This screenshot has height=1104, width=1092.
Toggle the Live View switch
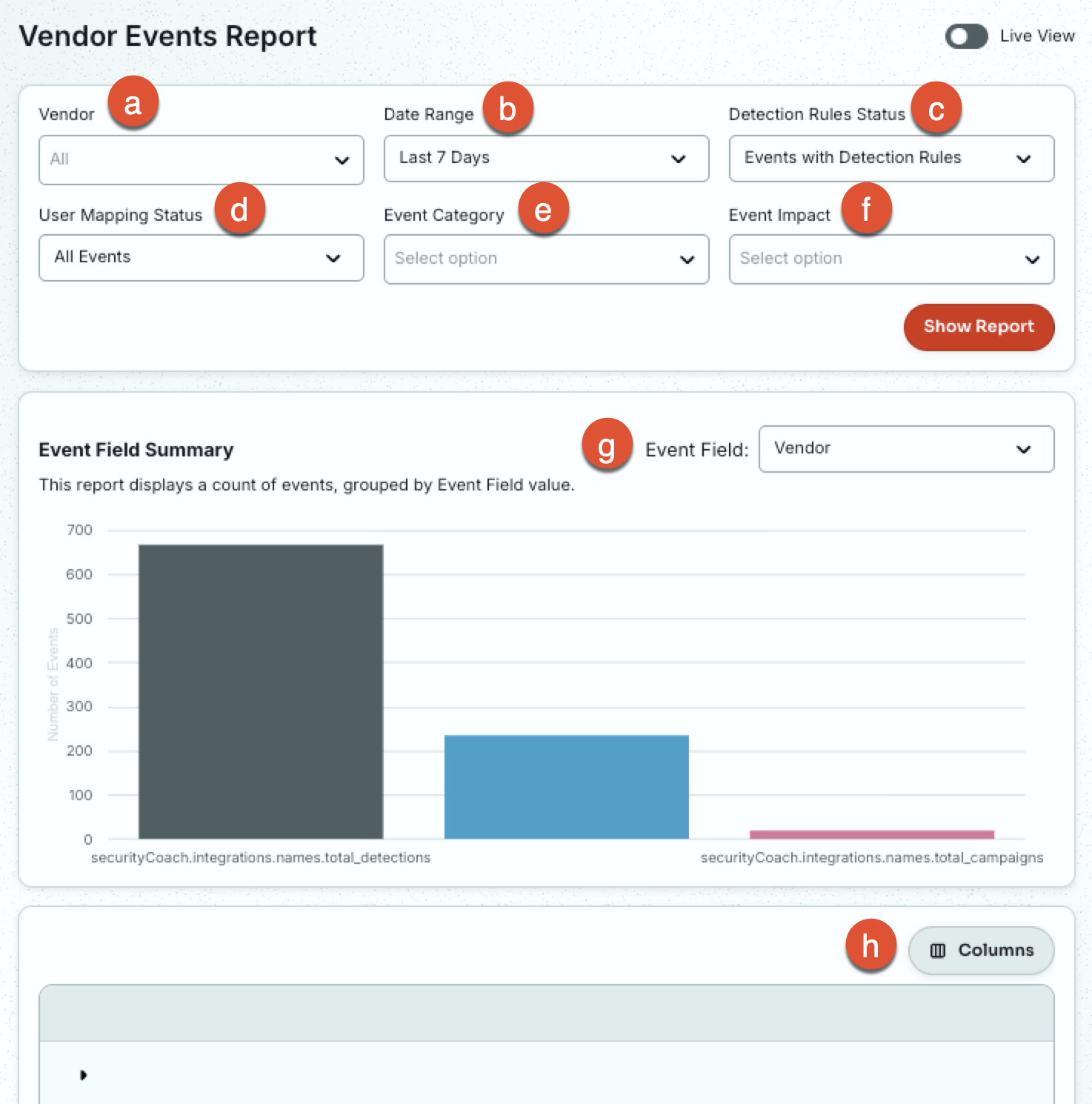(966, 36)
